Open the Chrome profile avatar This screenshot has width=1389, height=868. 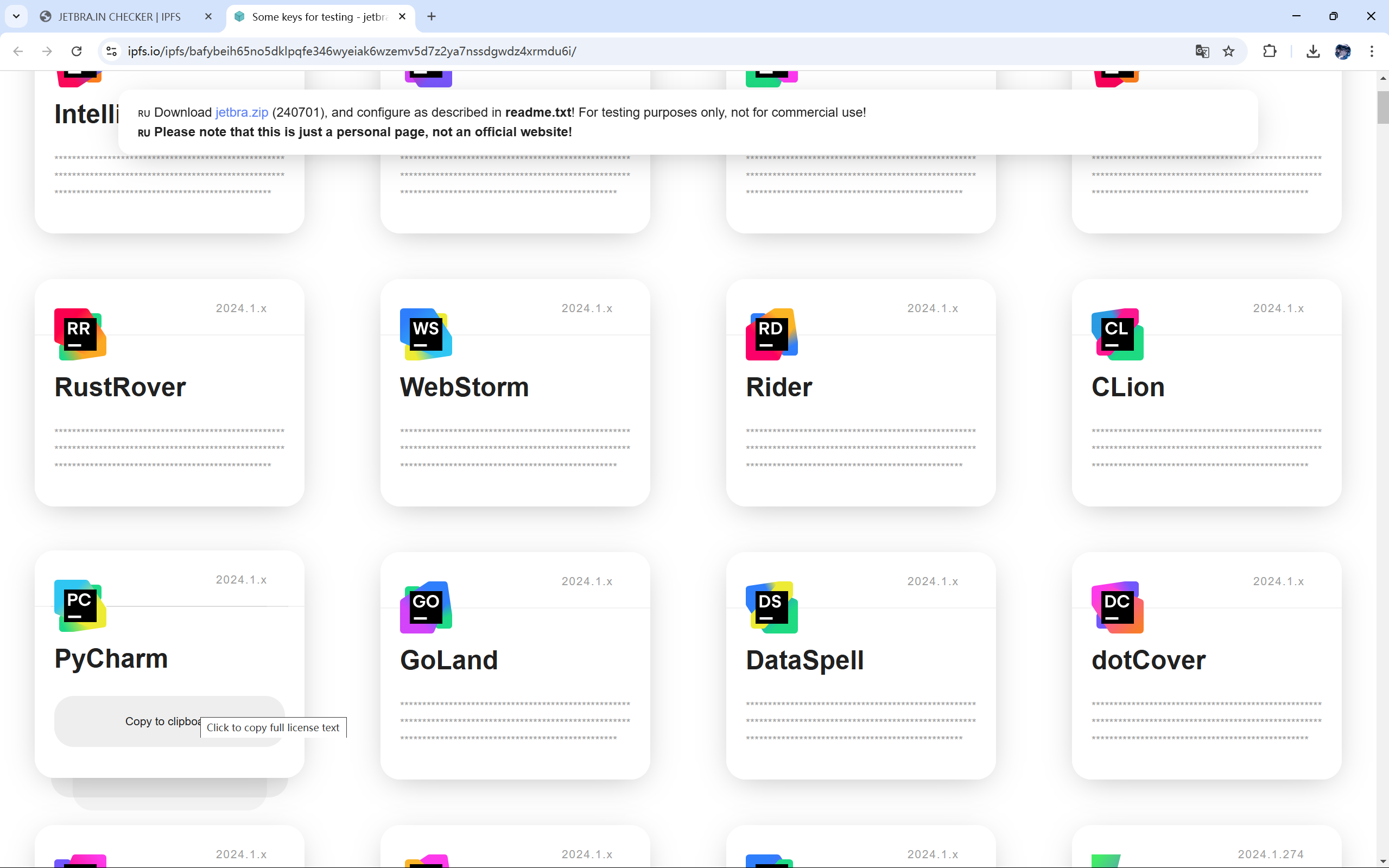point(1342,51)
